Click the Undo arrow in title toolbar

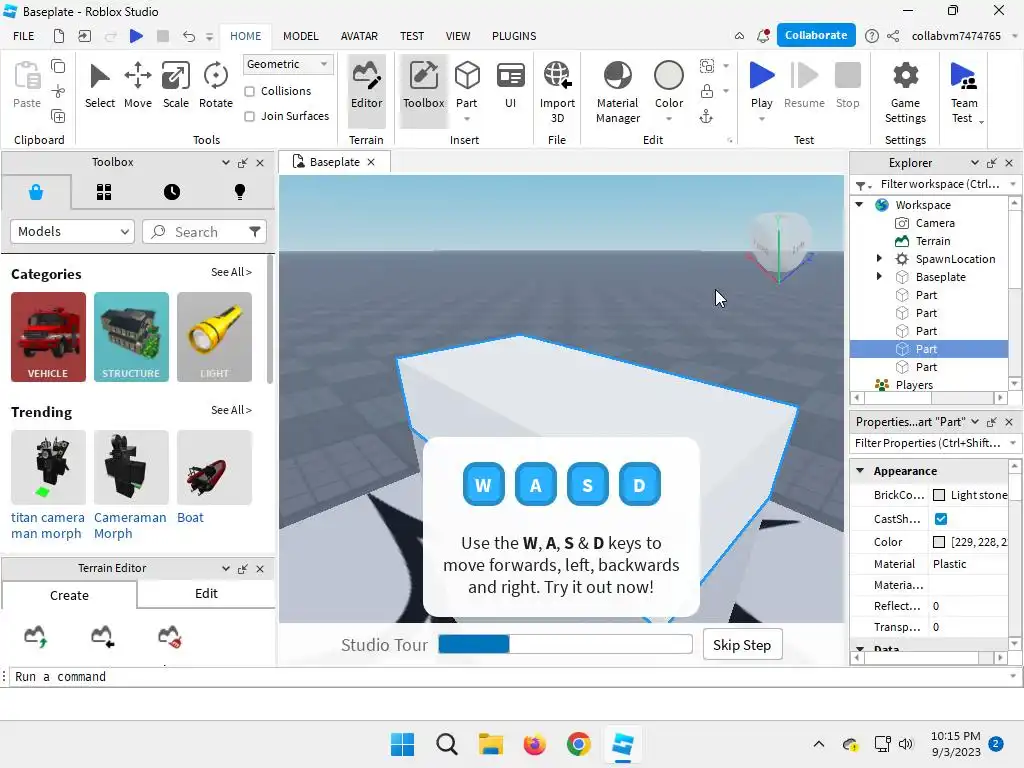[x=189, y=36]
